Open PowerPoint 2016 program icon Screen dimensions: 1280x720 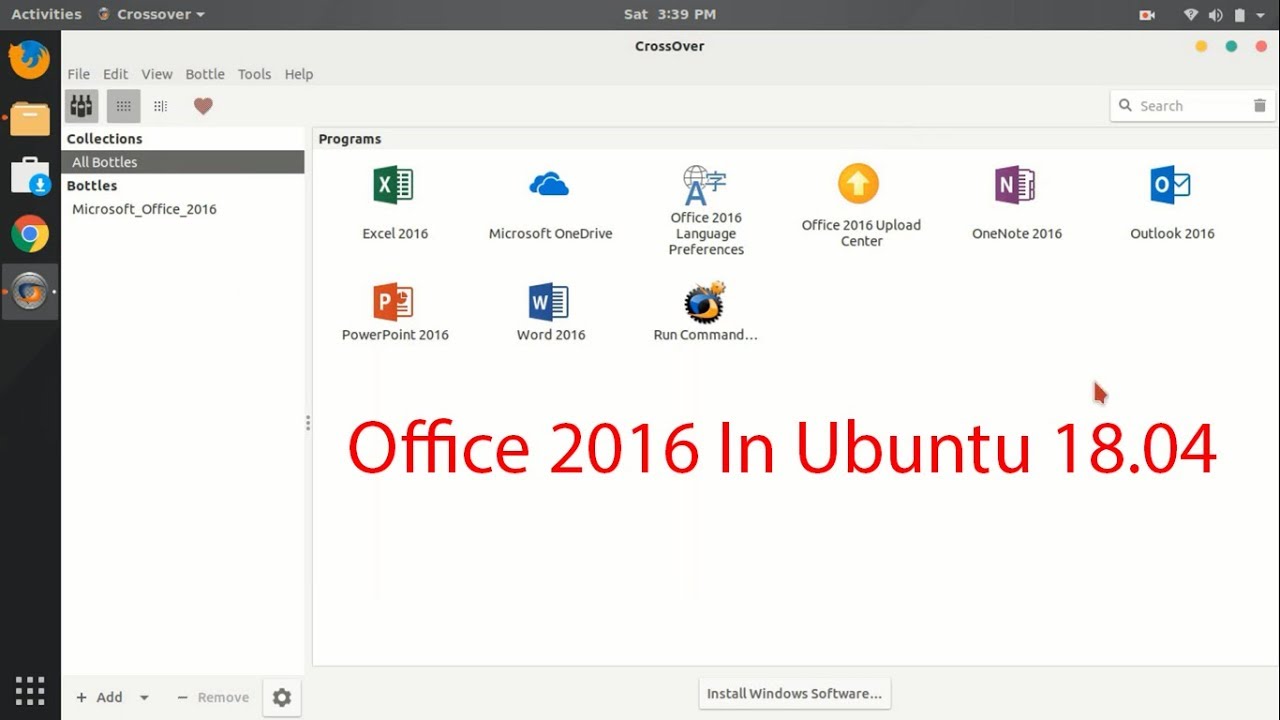pos(394,301)
